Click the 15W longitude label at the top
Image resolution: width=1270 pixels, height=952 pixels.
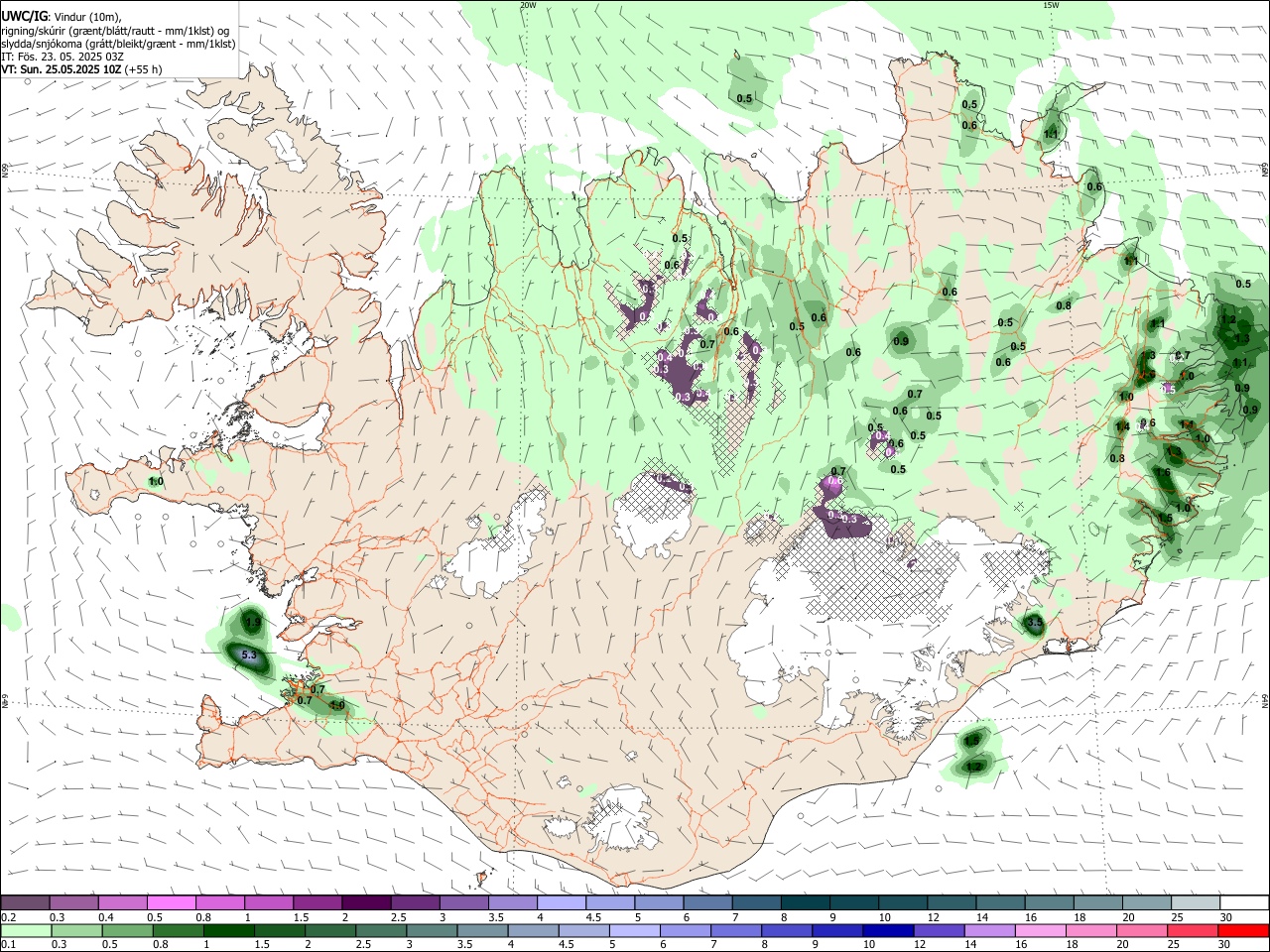click(1051, 5)
